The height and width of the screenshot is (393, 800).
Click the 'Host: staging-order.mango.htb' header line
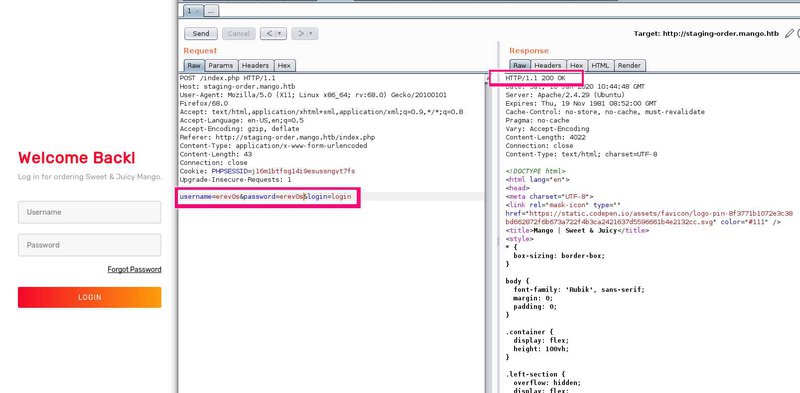tap(237, 87)
